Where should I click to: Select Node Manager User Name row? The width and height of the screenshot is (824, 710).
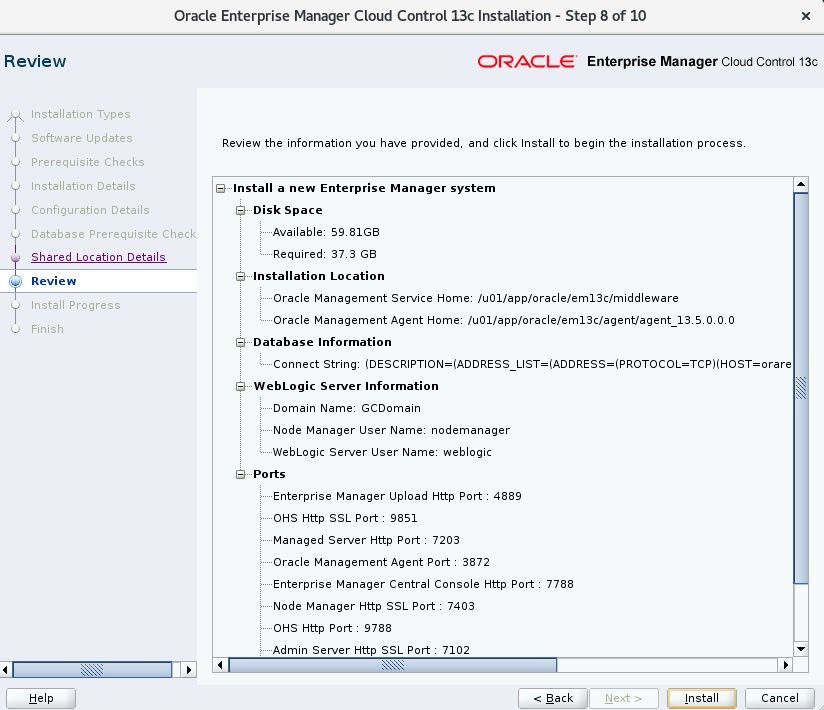(391, 430)
